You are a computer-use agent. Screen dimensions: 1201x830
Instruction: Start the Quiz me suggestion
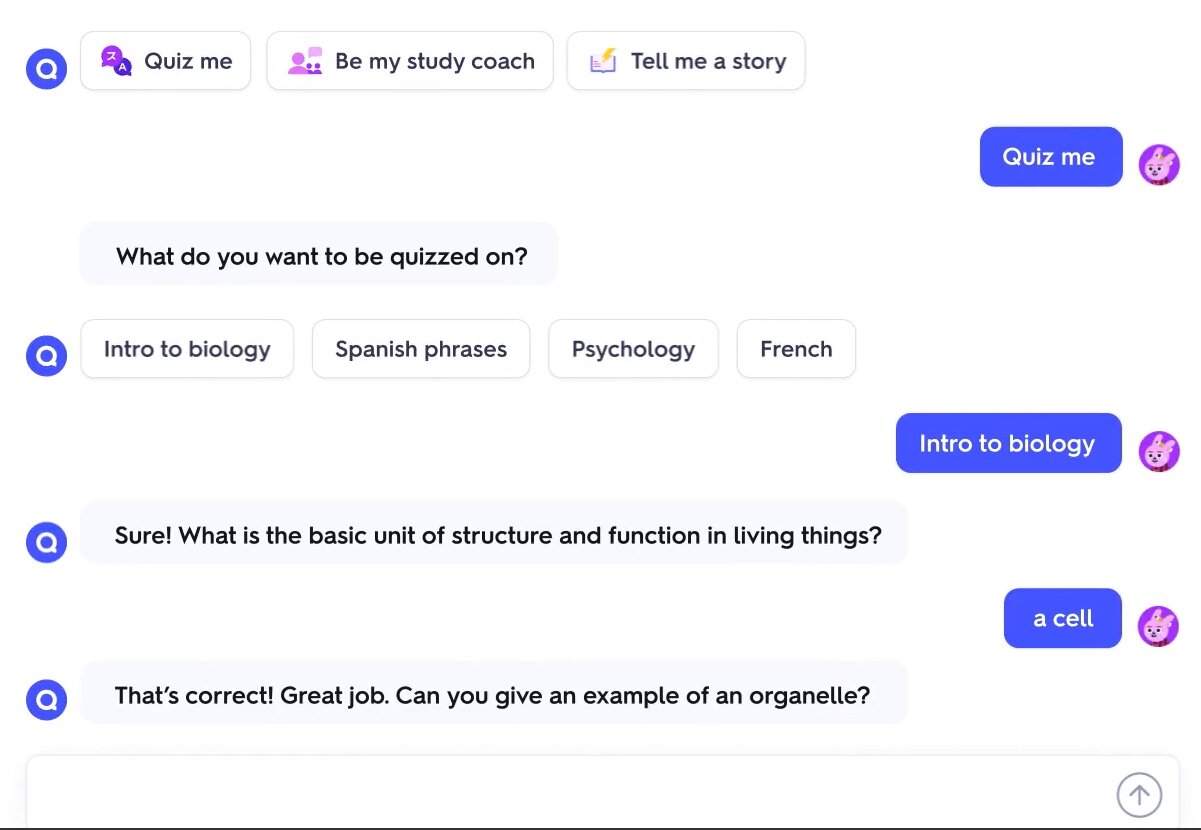pos(166,61)
